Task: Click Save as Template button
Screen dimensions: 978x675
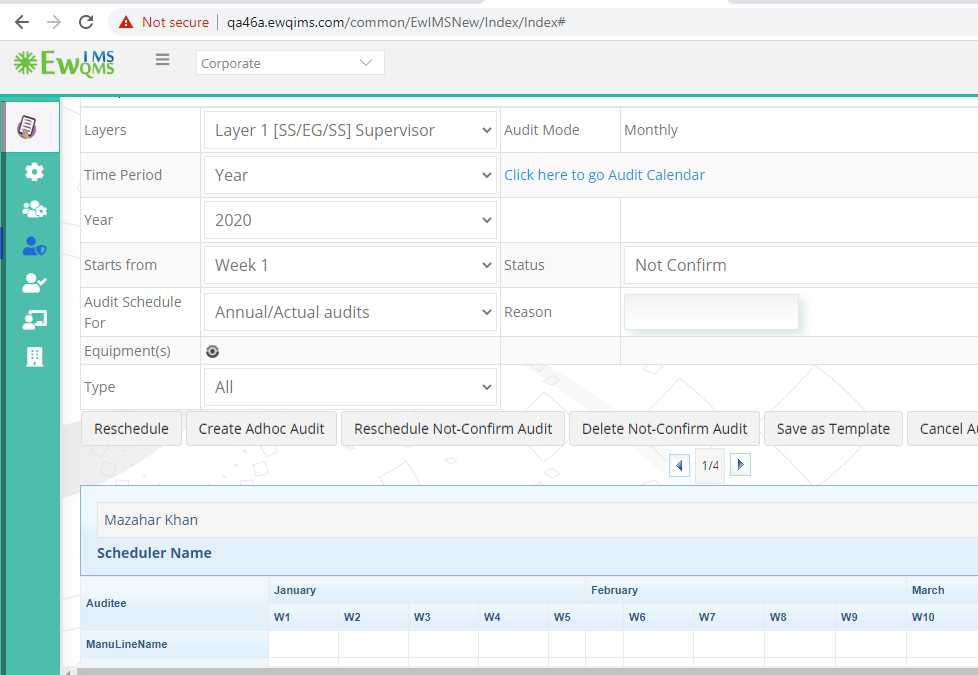Action: coord(833,429)
